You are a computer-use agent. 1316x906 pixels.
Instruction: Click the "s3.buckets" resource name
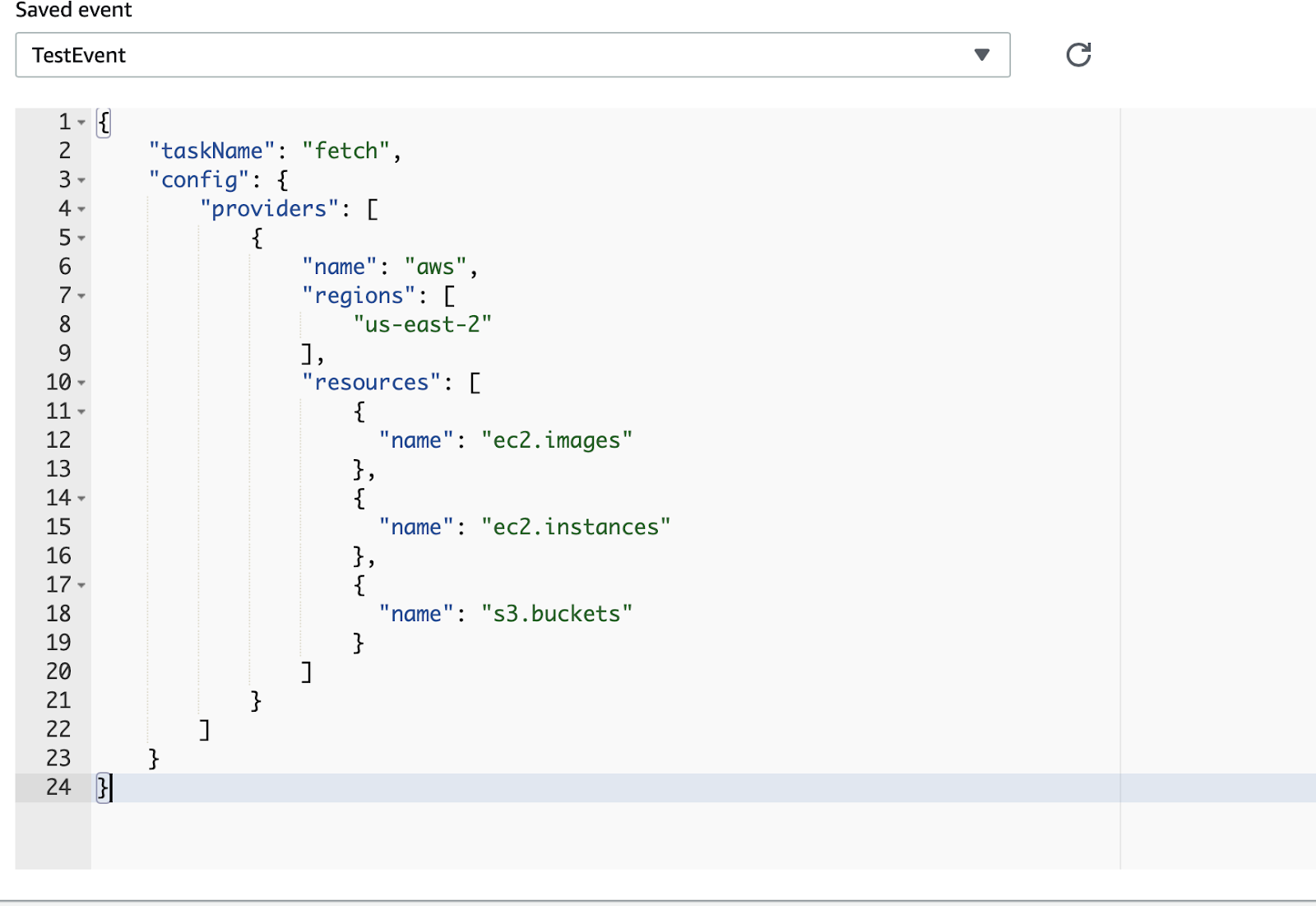pyautogui.click(x=556, y=615)
